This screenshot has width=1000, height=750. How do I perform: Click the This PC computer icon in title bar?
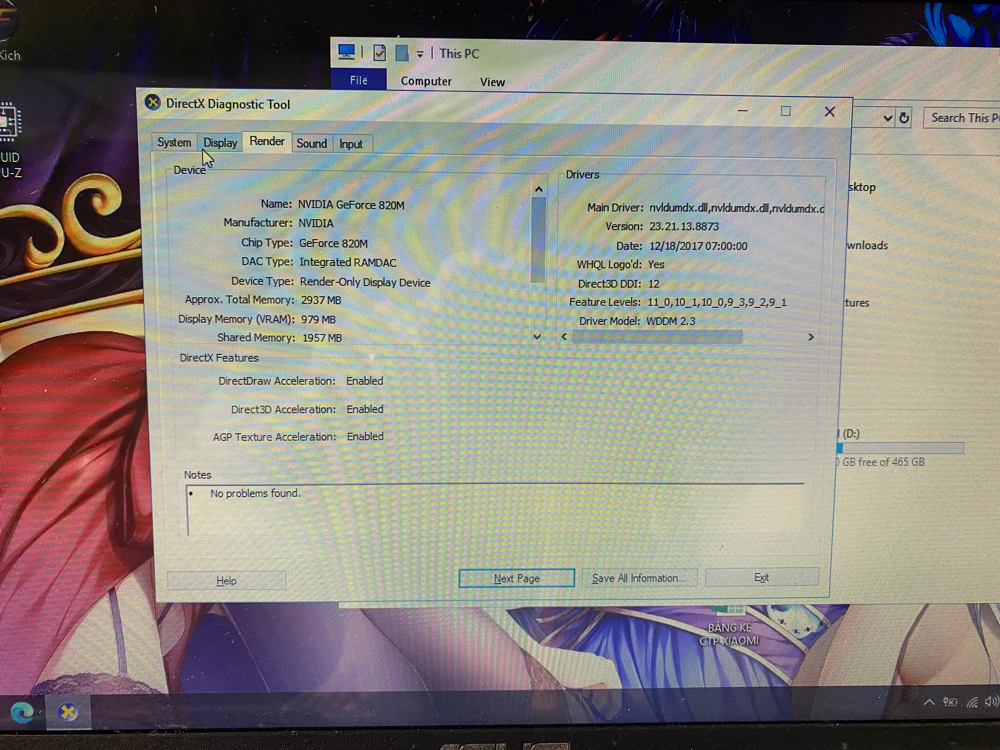point(346,52)
